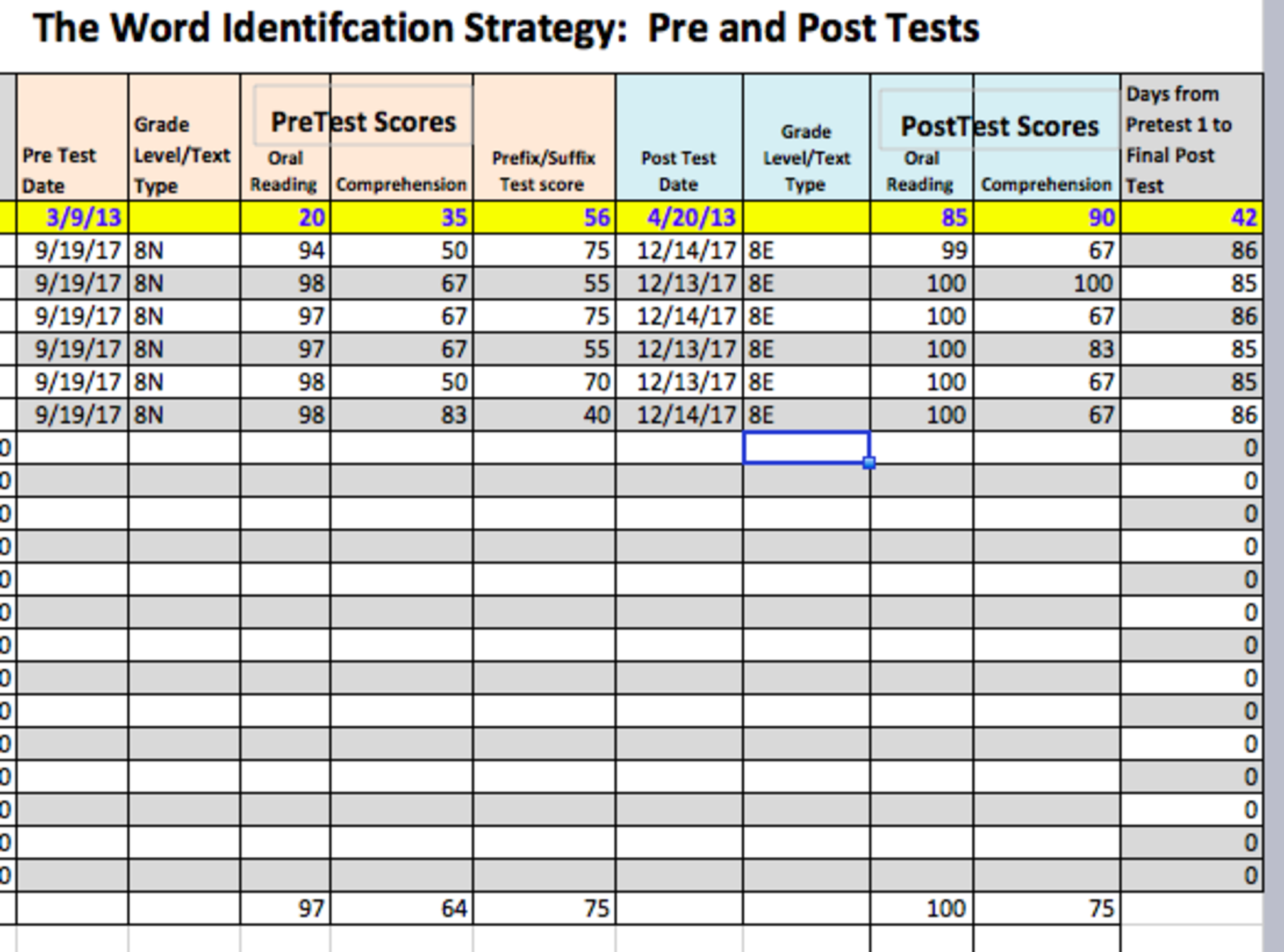Click the fill handle on the selected cell

tap(869, 463)
